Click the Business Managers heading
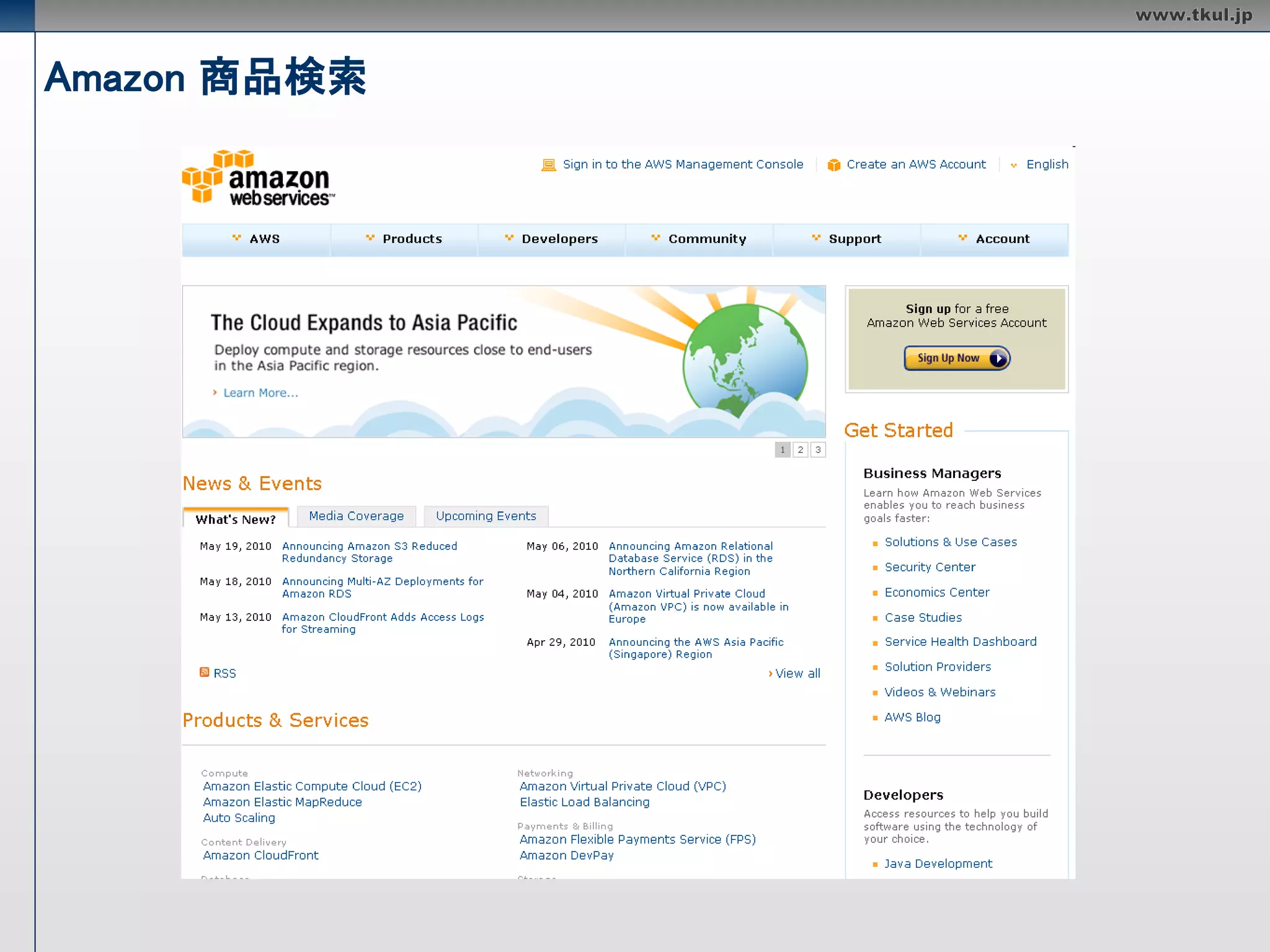1270x952 pixels. point(932,474)
